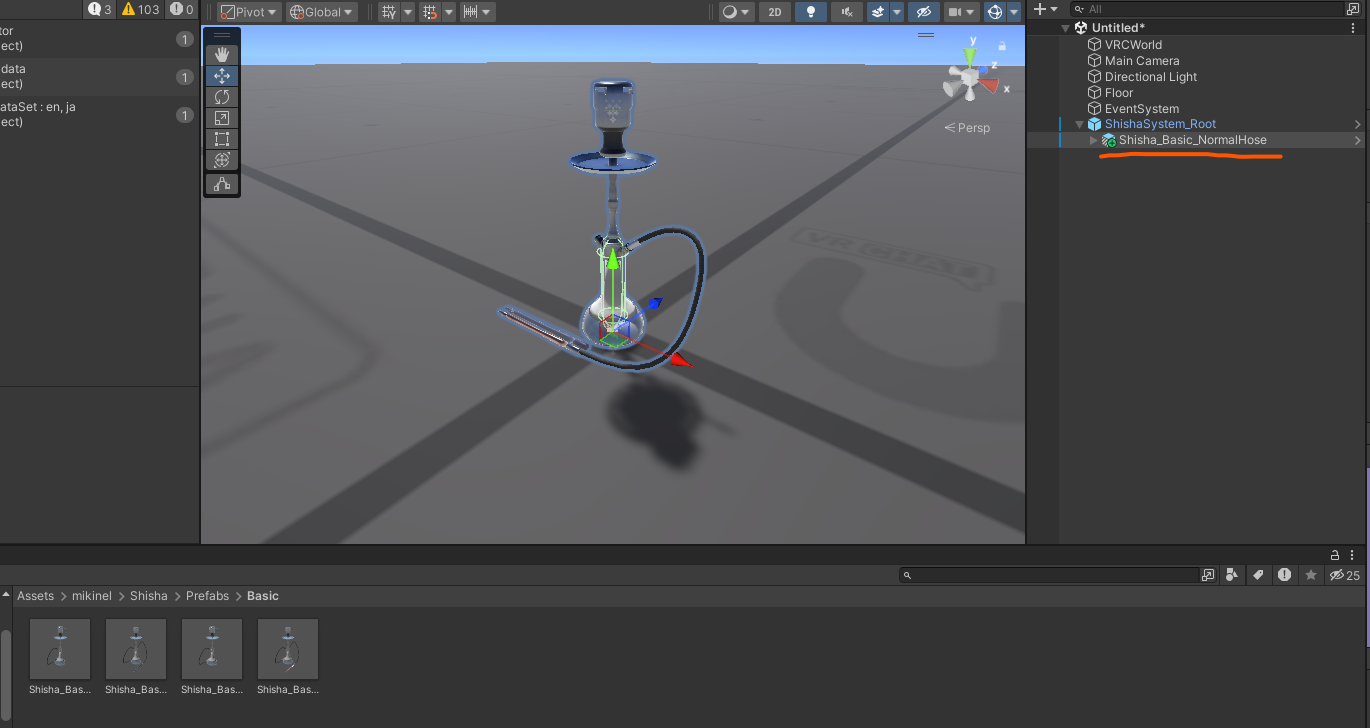The image size is (1370, 728).
Task: Expand the Shisha_Basic_NormalHose hierarchy item
Action: (1093, 141)
